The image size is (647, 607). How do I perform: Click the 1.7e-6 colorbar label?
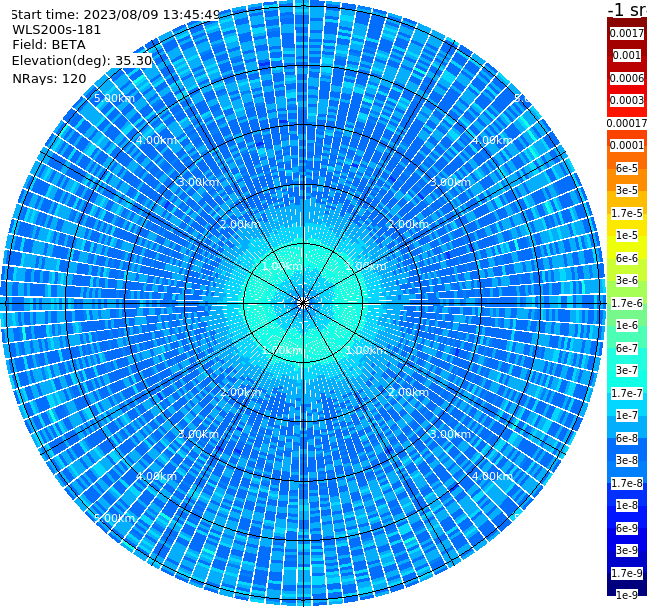click(627, 303)
